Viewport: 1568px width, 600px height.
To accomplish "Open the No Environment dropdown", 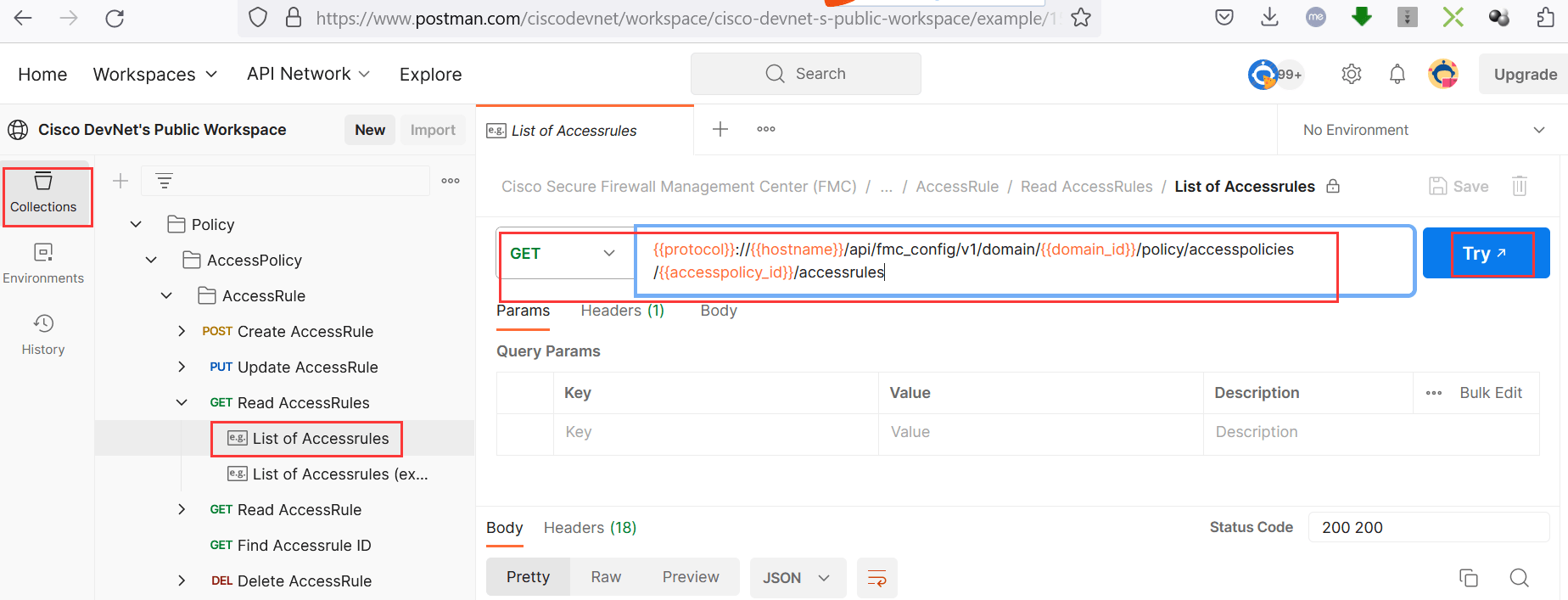I will click(1423, 130).
